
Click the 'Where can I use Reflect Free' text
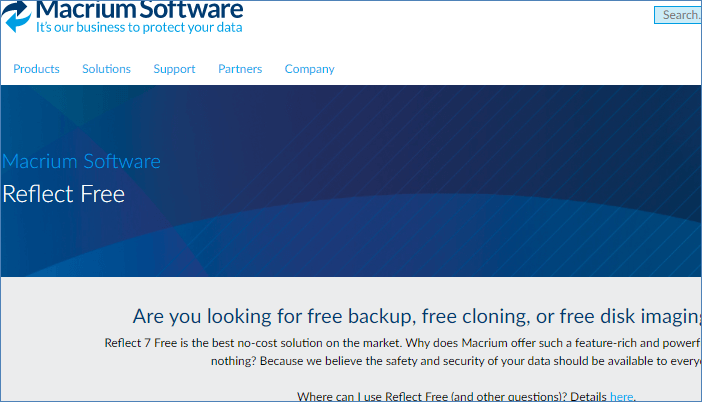pyautogui.click(x=450, y=396)
